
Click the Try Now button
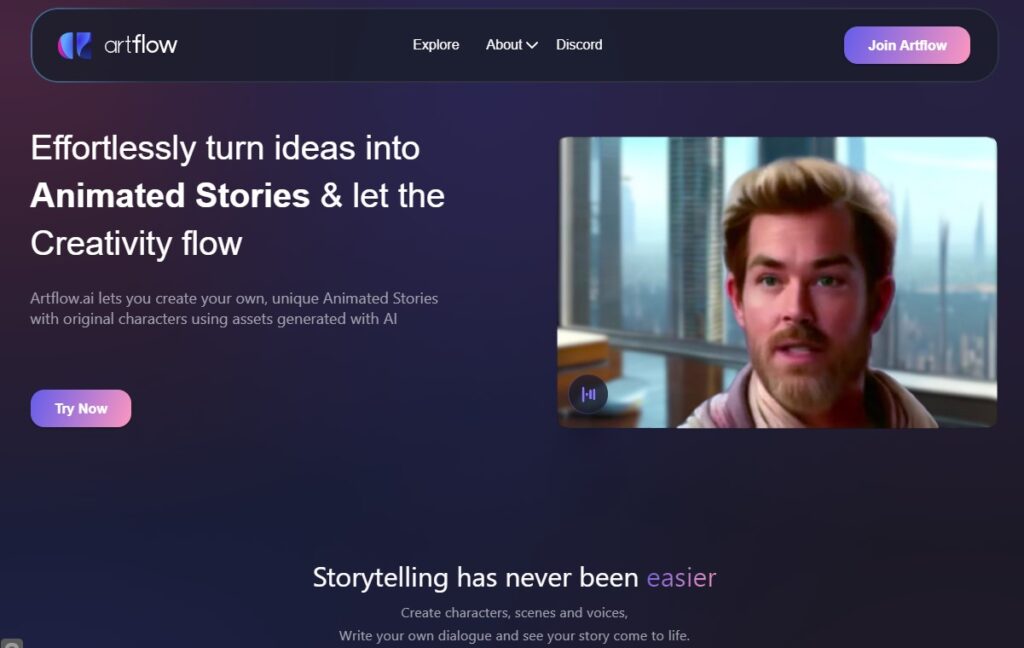(81, 408)
